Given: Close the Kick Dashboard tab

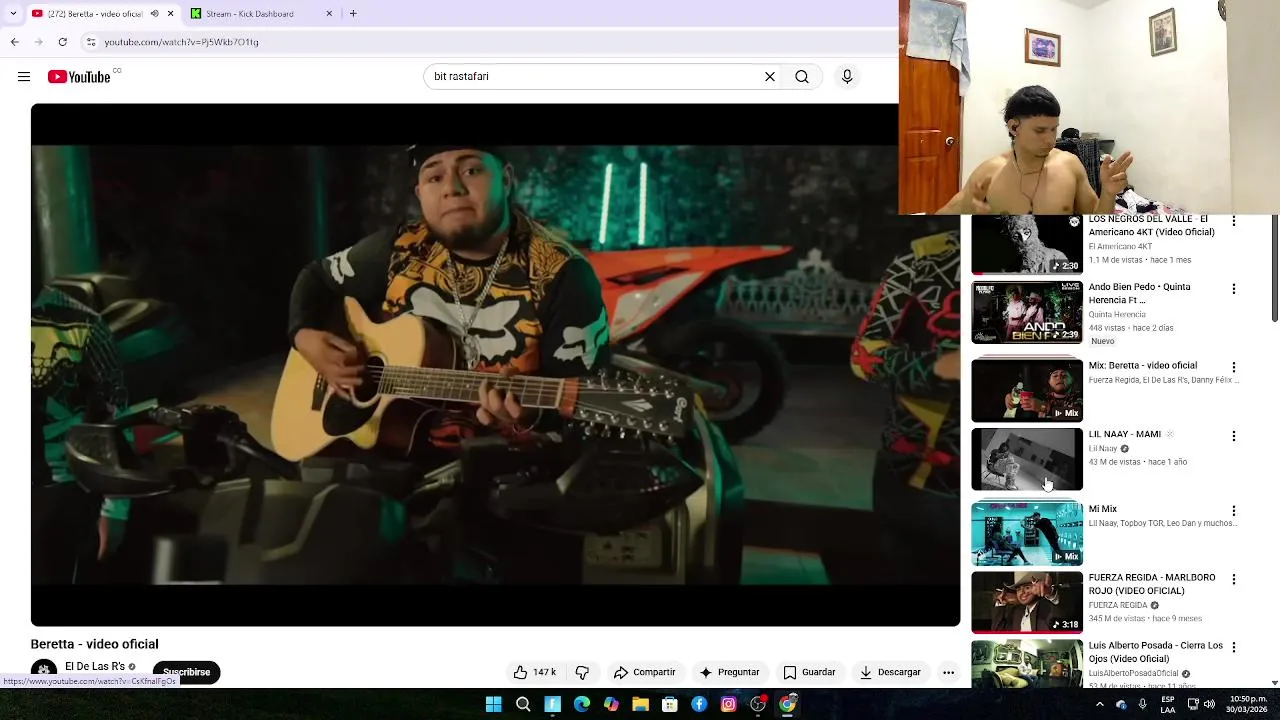Looking at the screenshot, I should click(329, 14).
